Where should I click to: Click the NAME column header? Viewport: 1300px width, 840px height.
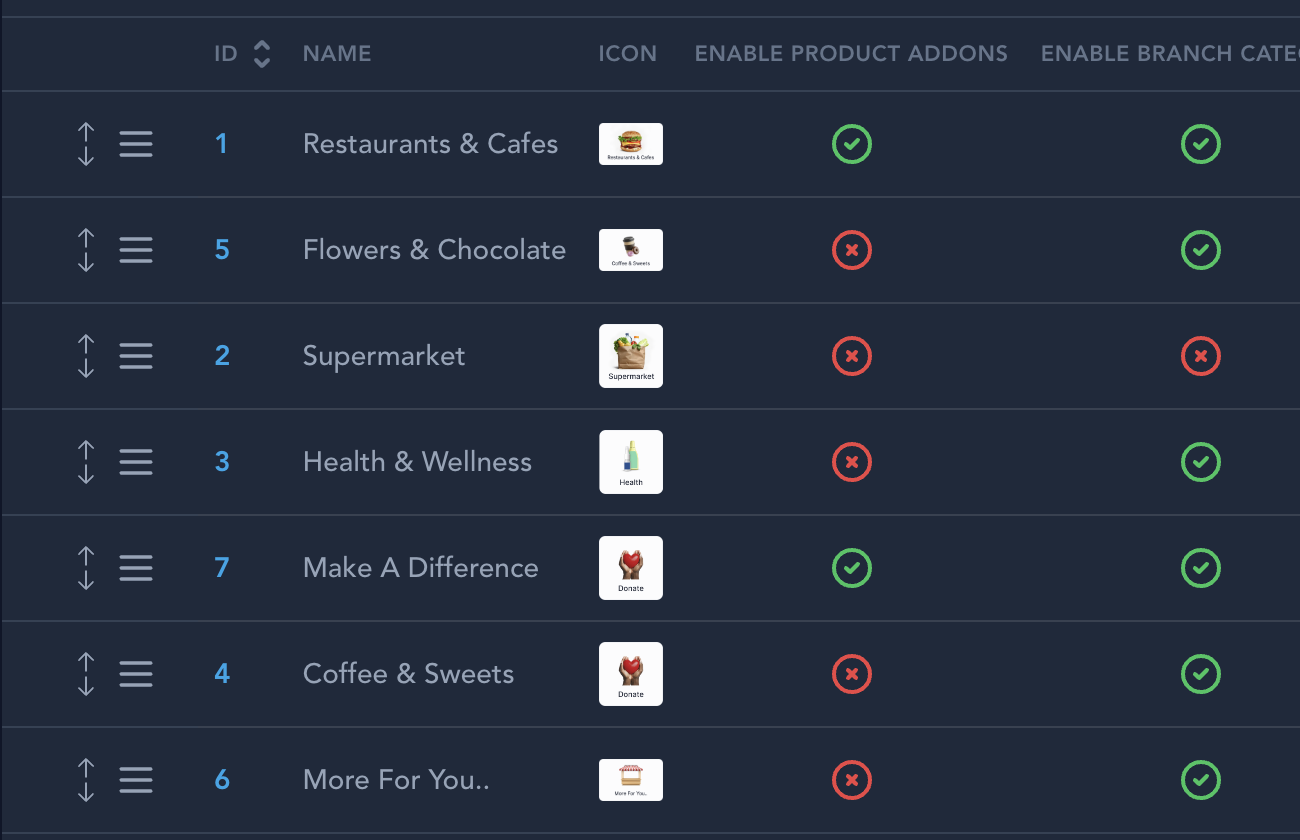(x=337, y=54)
